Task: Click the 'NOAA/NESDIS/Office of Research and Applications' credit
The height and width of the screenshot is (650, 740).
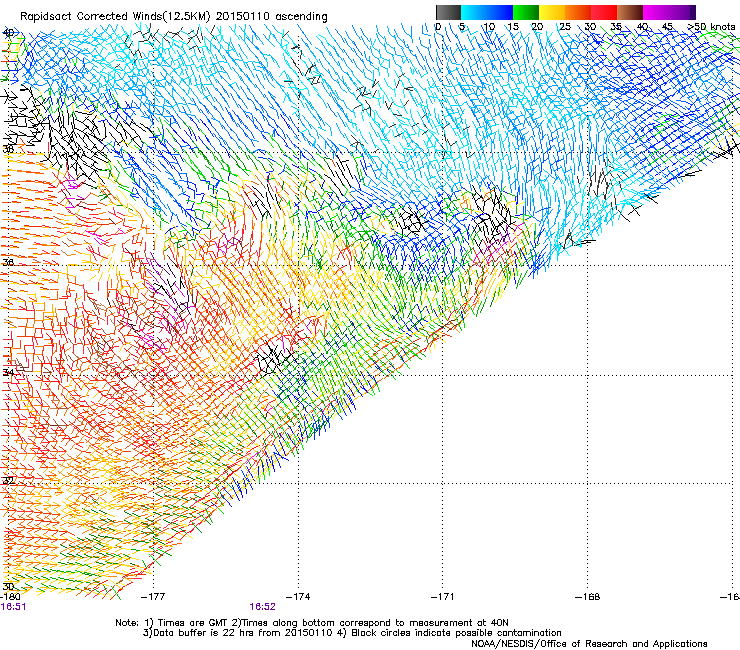Action: pyautogui.click(x=589, y=644)
